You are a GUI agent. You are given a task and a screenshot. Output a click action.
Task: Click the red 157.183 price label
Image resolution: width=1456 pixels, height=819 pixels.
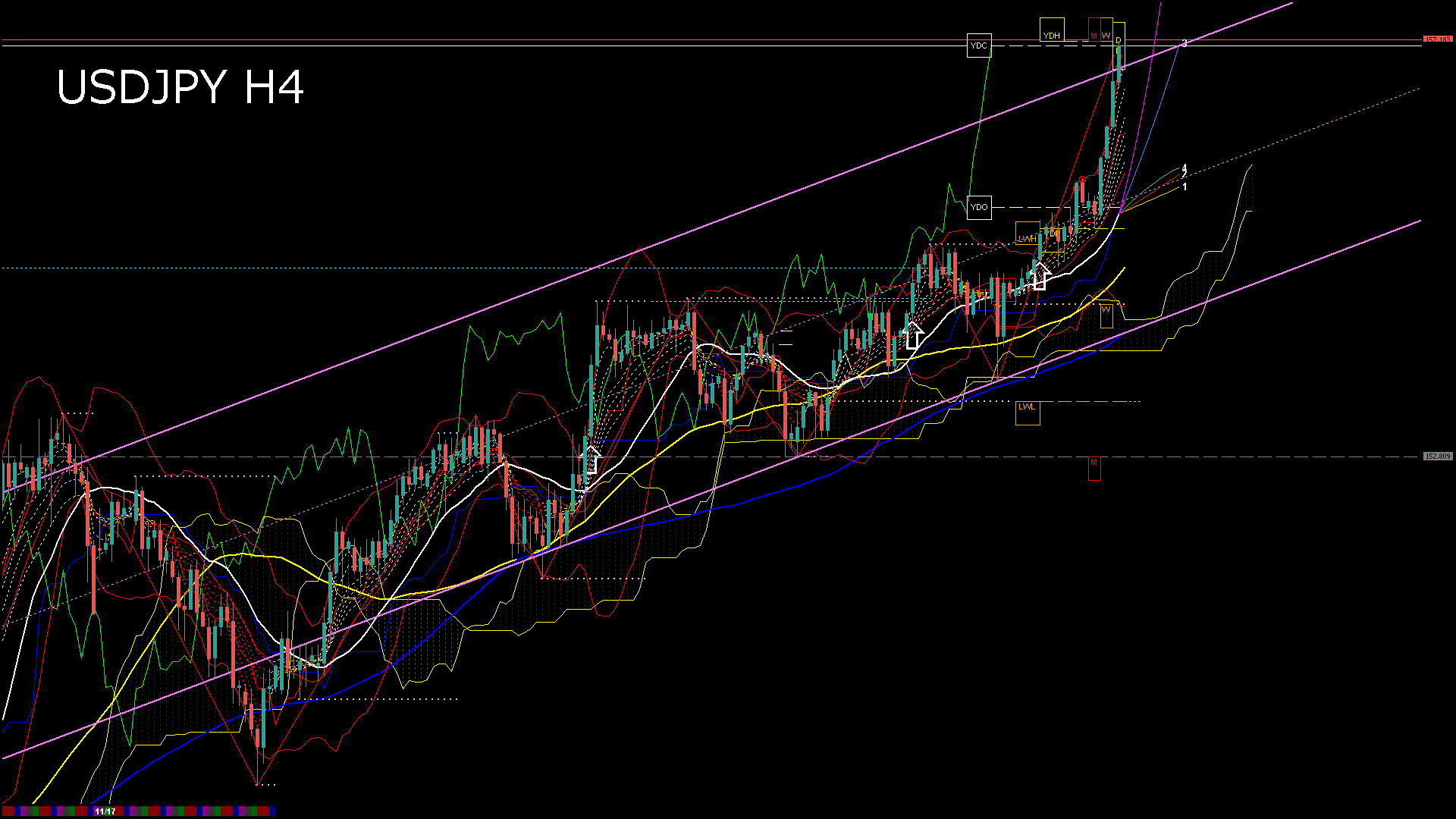click(x=1437, y=39)
